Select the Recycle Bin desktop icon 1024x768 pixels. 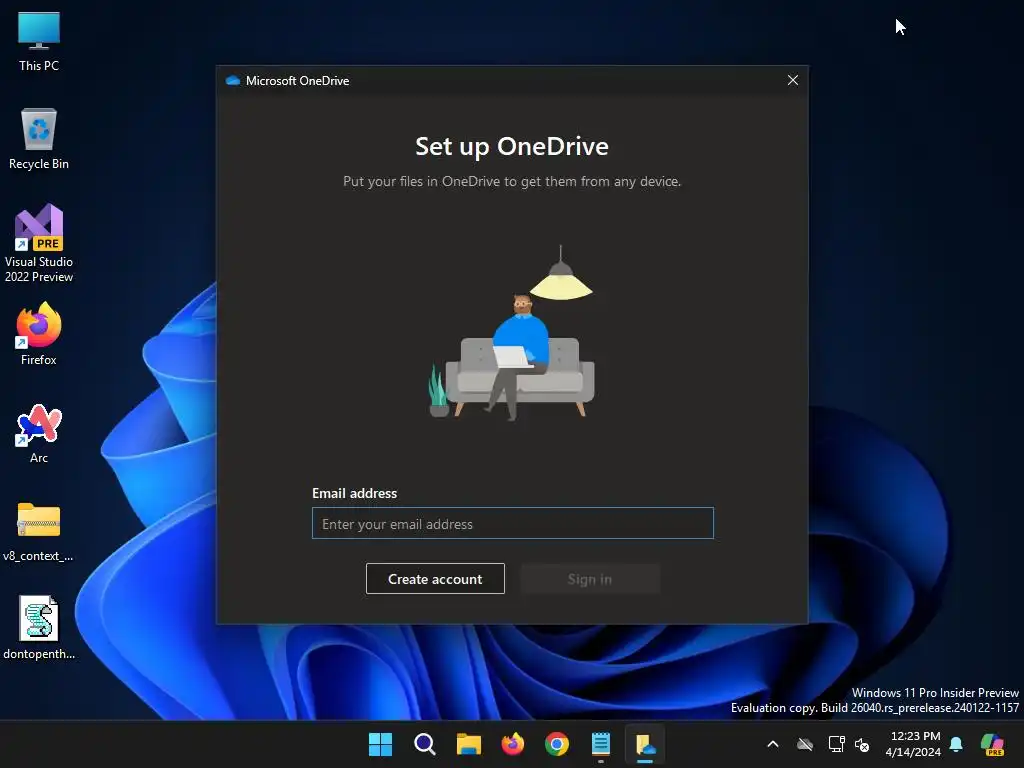(x=39, y=139)
